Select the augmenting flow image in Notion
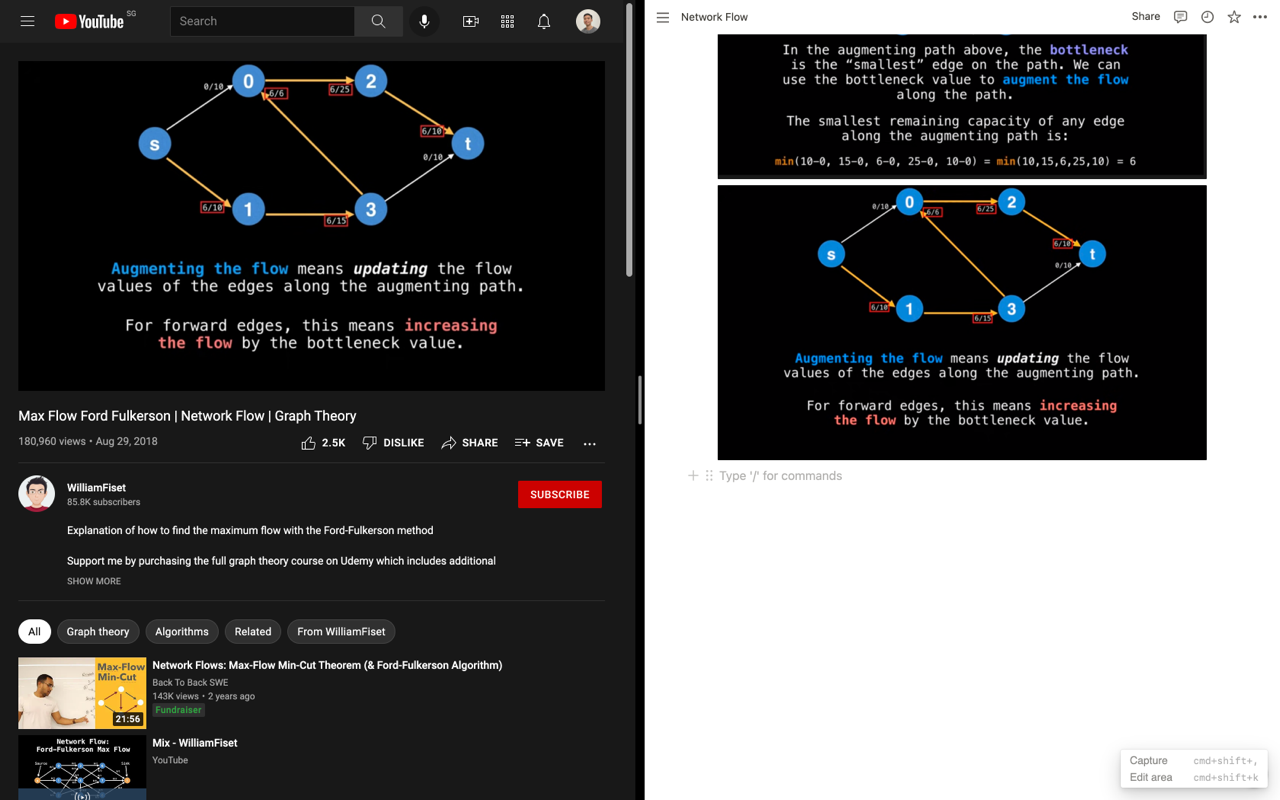This screenshot has height=800, width=1280. pos(962,322)
